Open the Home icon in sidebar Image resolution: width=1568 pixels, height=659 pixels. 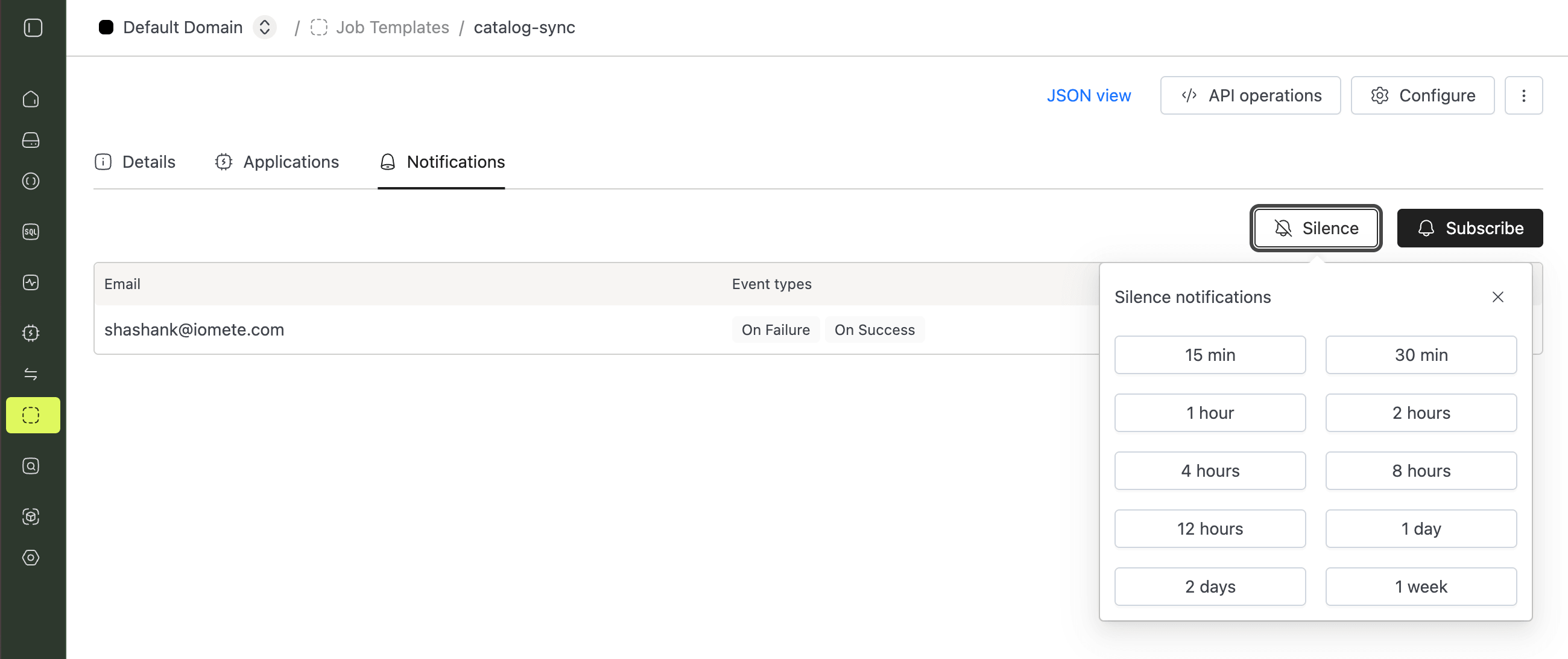click(31, 100)
